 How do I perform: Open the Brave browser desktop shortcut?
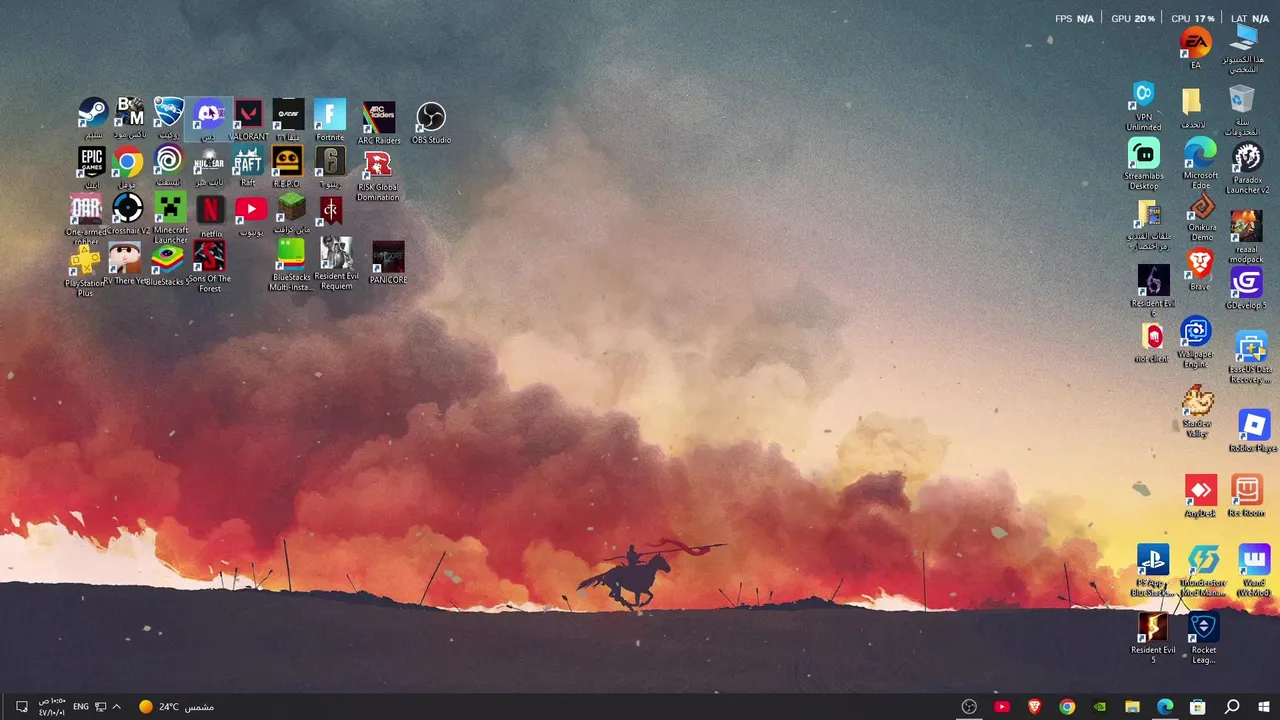(1199, 269)
